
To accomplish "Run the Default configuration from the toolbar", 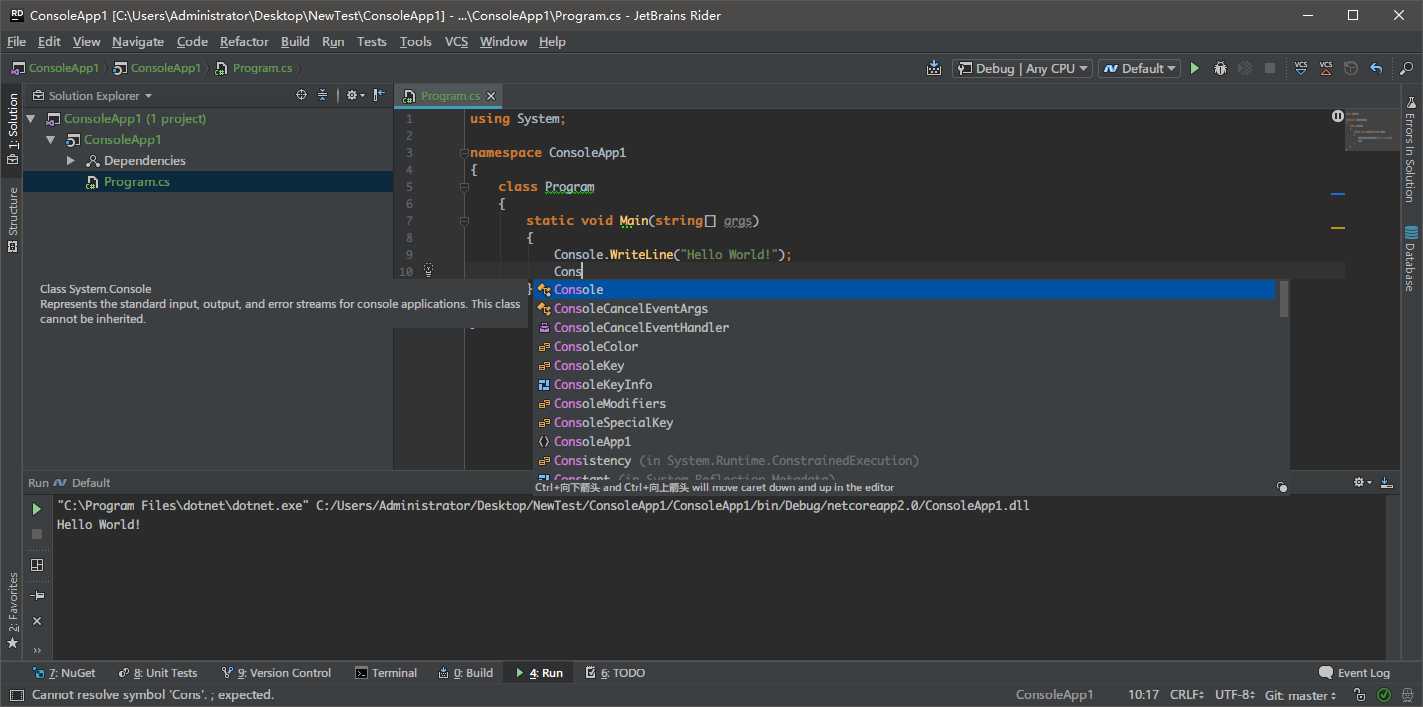I will 1194,68.
